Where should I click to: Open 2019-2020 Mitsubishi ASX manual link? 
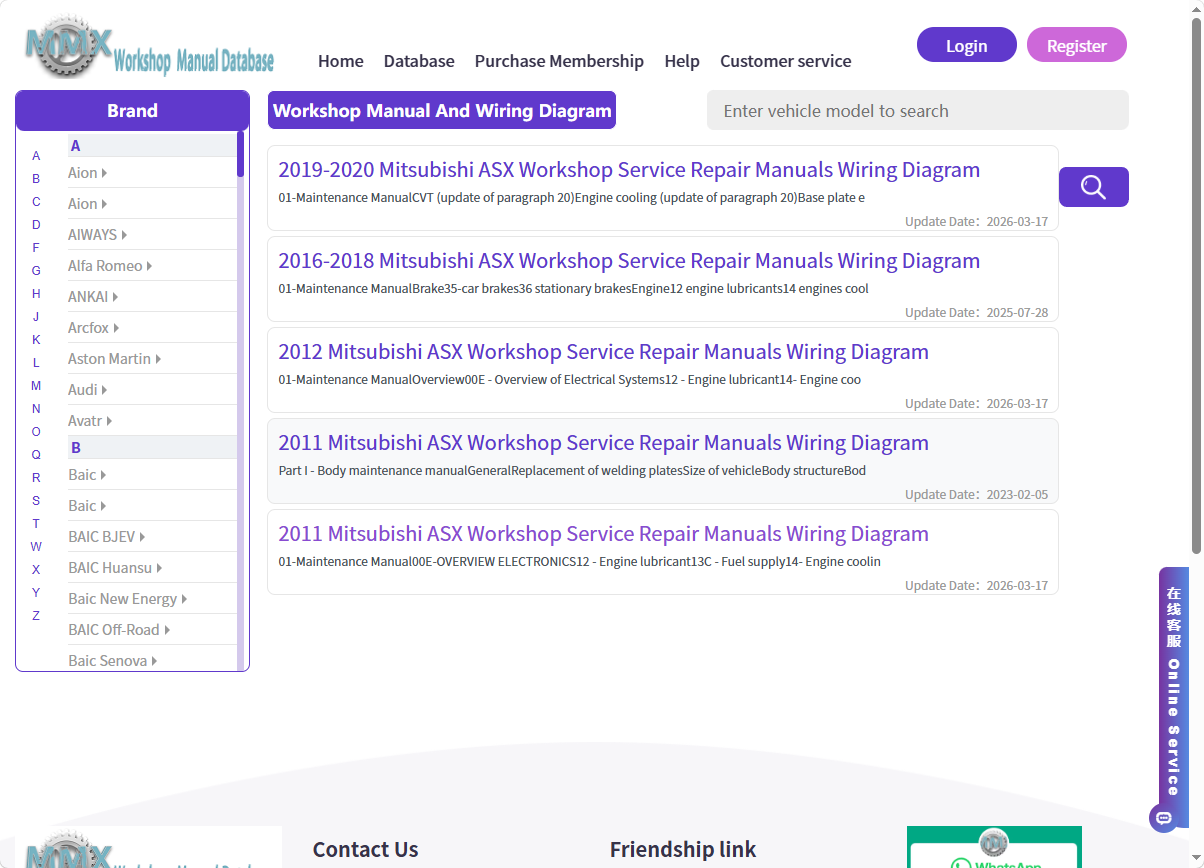(x=629, y=170)
